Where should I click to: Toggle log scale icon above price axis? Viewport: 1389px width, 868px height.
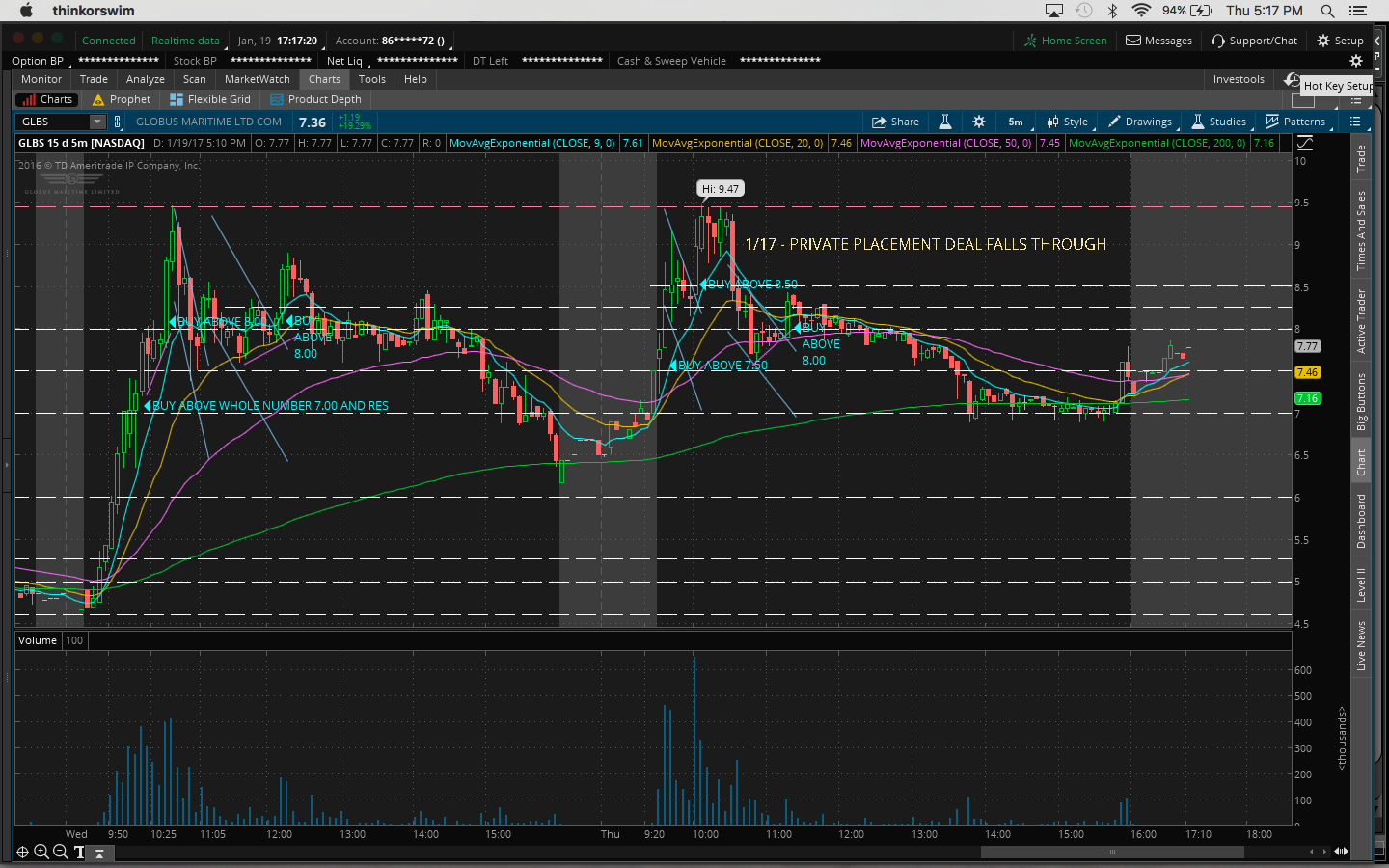[1305, 143]
